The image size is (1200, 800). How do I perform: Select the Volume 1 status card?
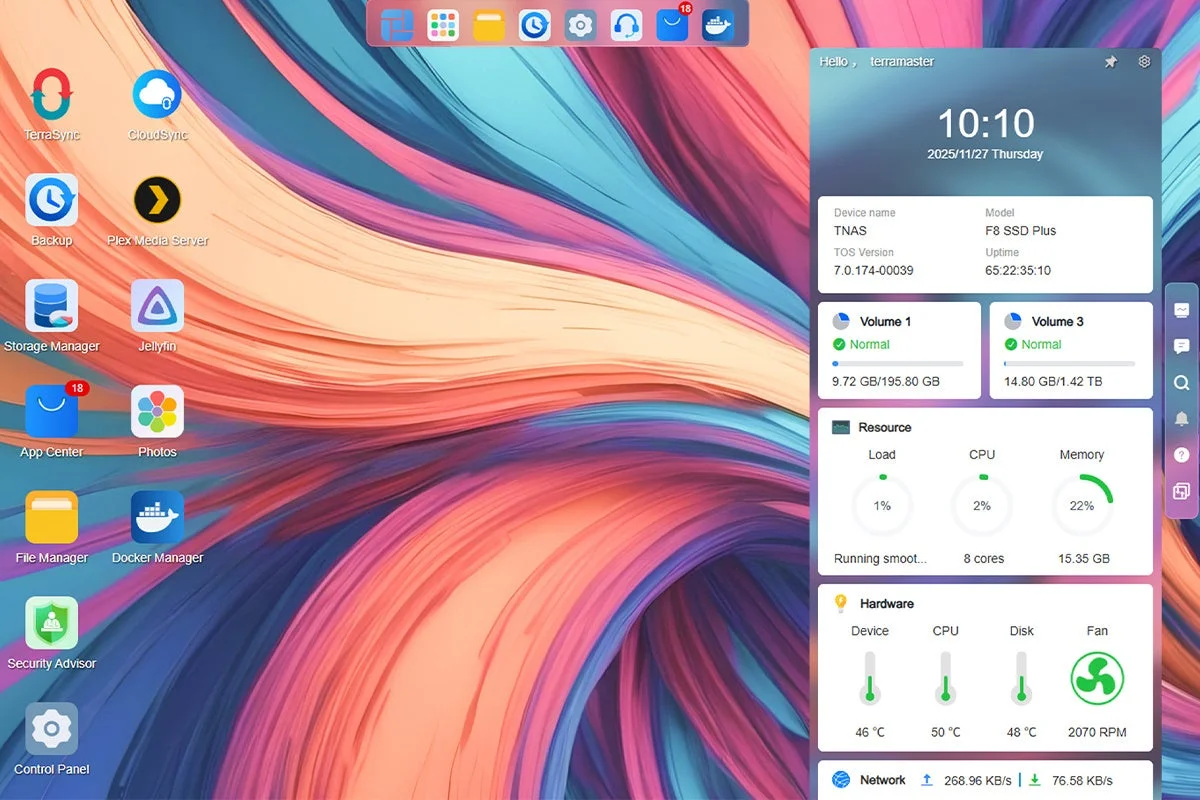pos(898,350)
